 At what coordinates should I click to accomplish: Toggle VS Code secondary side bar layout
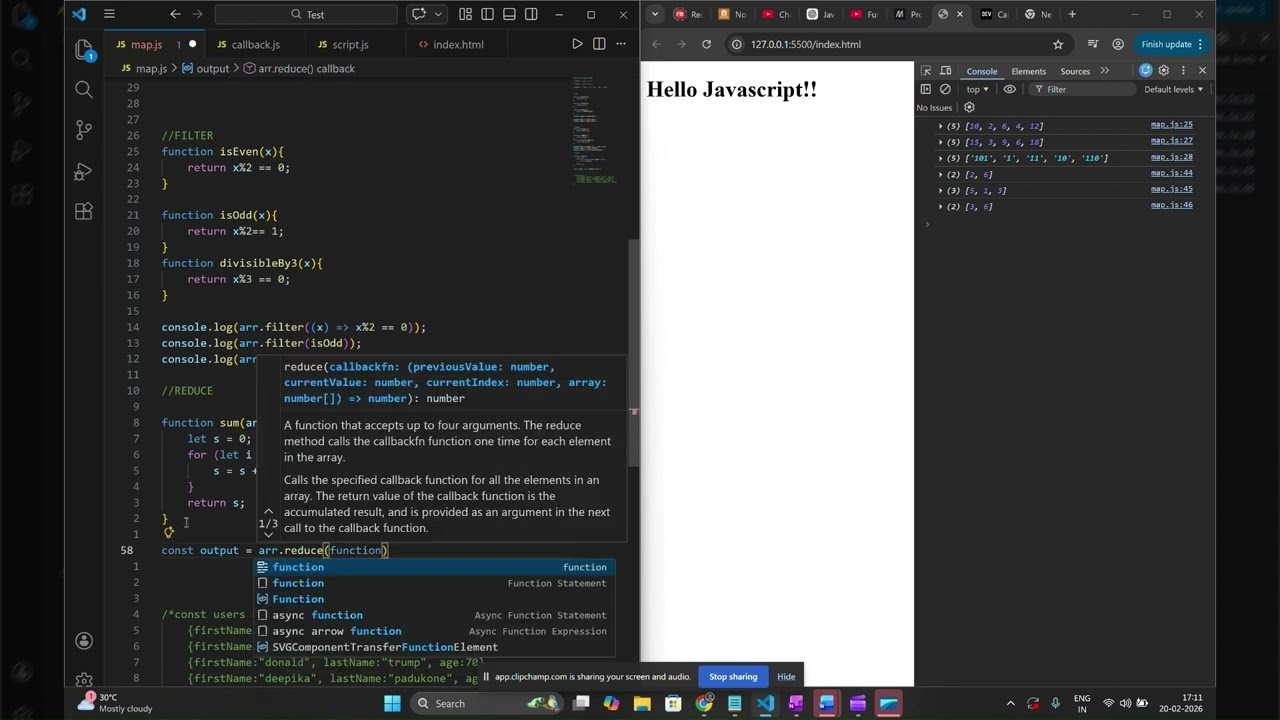point(531,14)
